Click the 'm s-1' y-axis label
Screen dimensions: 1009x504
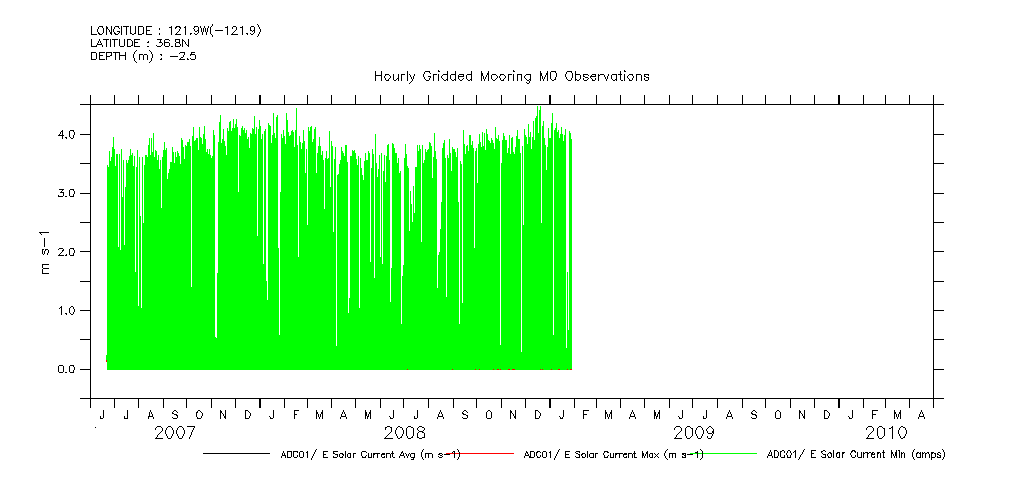[x=45, y=252]
